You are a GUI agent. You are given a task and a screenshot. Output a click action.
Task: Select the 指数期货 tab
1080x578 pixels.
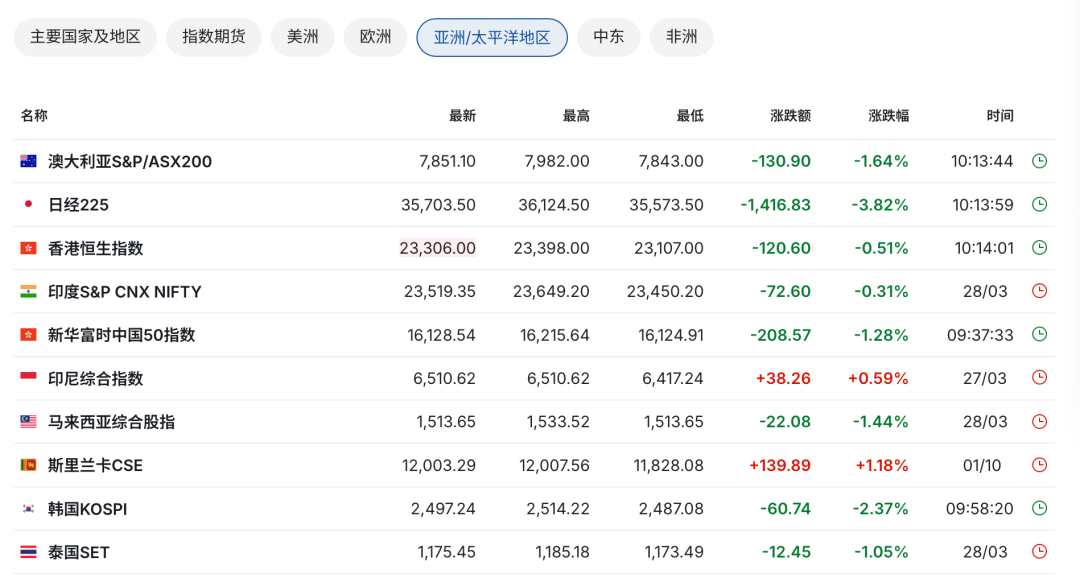point(214,37)
